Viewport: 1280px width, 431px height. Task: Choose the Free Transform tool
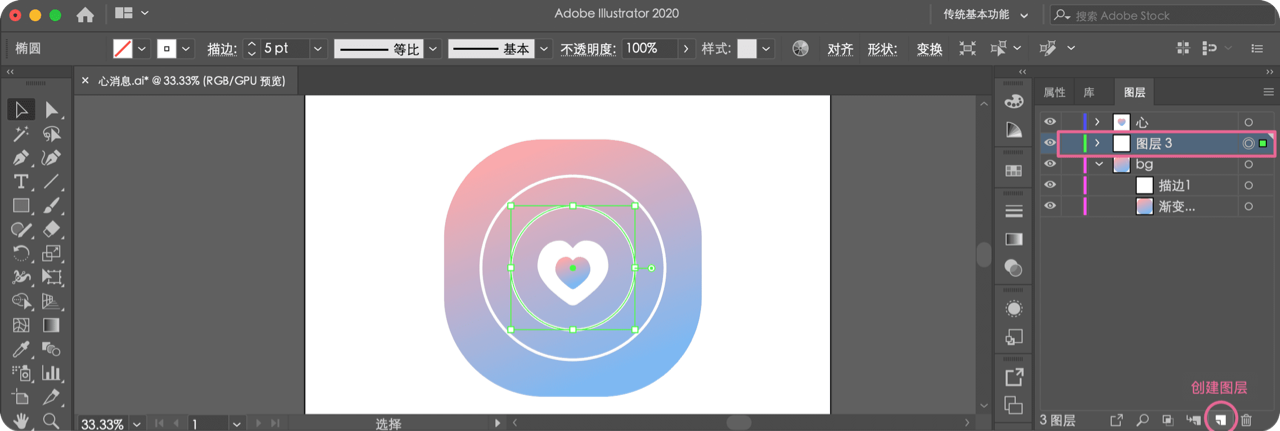point(52,277)
